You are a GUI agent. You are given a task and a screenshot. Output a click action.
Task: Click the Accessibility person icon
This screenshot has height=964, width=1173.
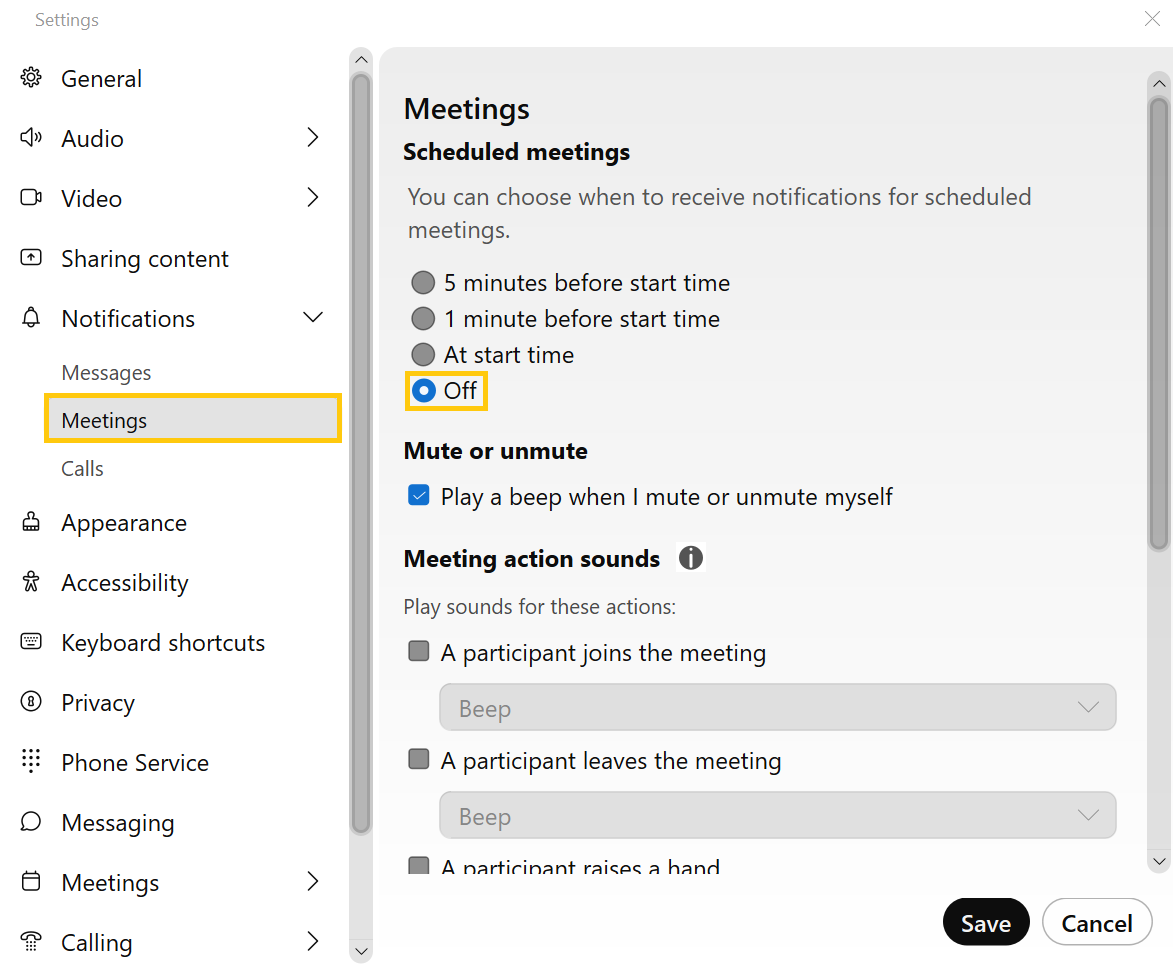[x=31, y=582]
